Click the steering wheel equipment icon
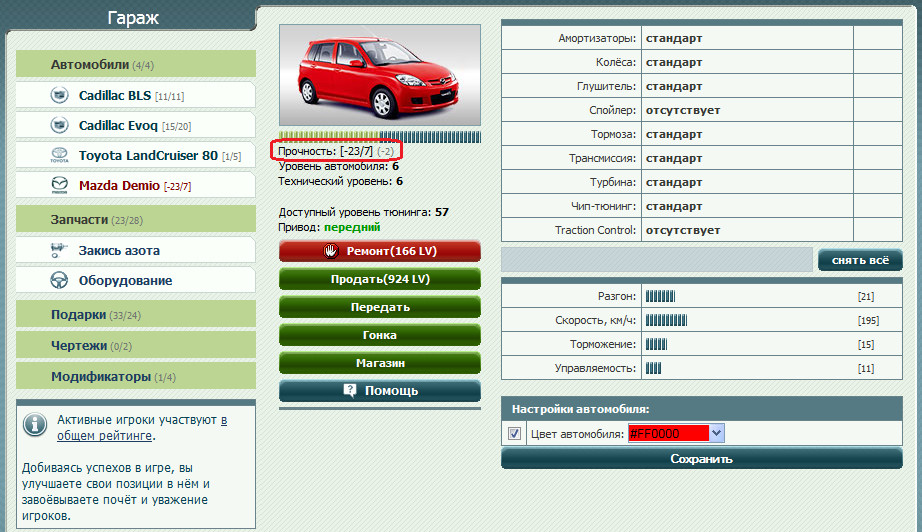The width and height of the screenshot is (922, 532). click(59, 280)
